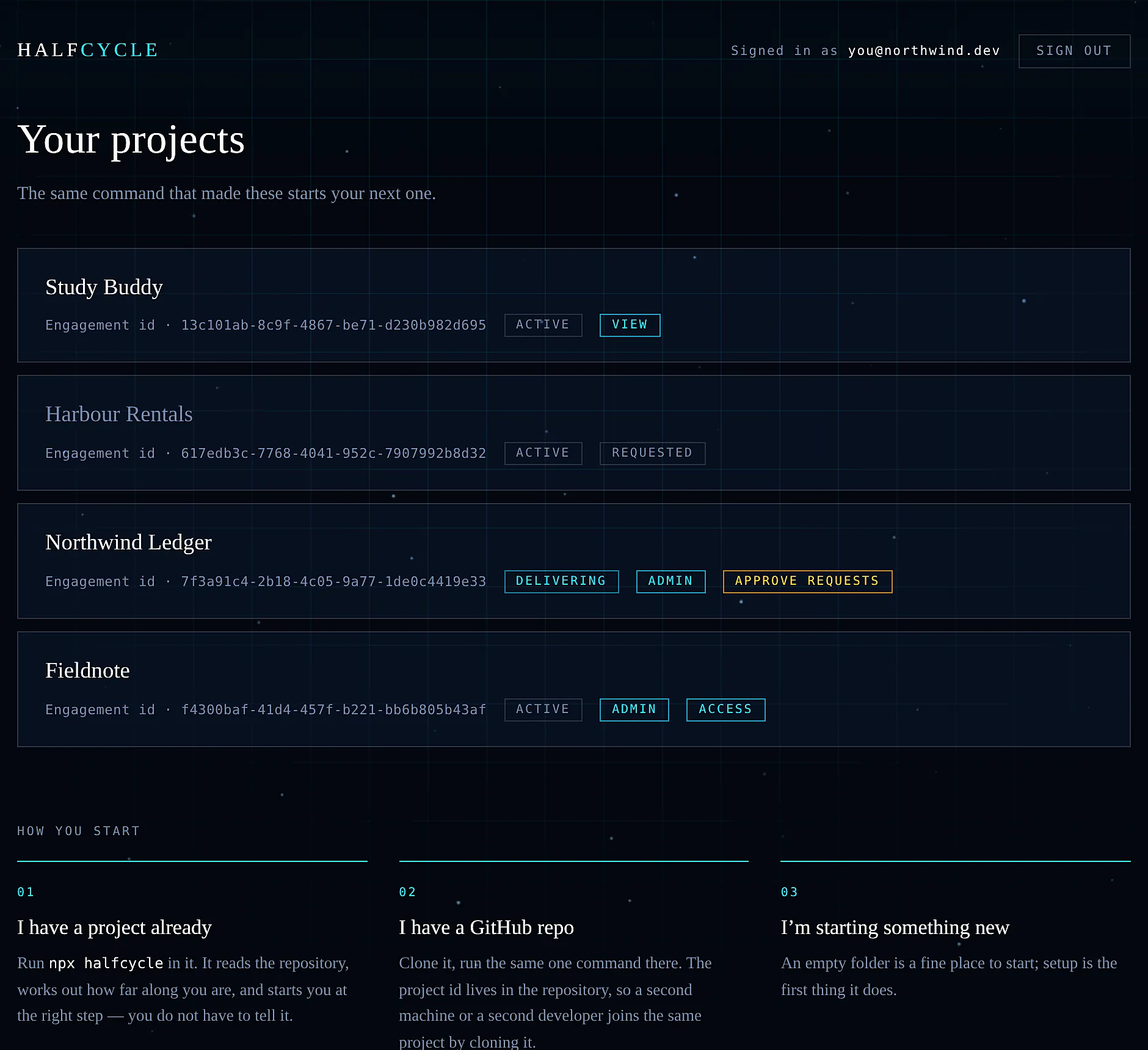Open the Northwind Ledger project title
This screenshot has height=1050, width=1148.
128,542
